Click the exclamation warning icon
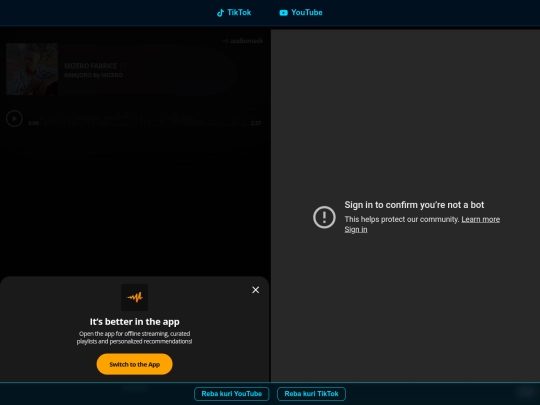Image resolution: width=540 pixels, height=405 pixels. pyautogui.click(x=324, y=217)
